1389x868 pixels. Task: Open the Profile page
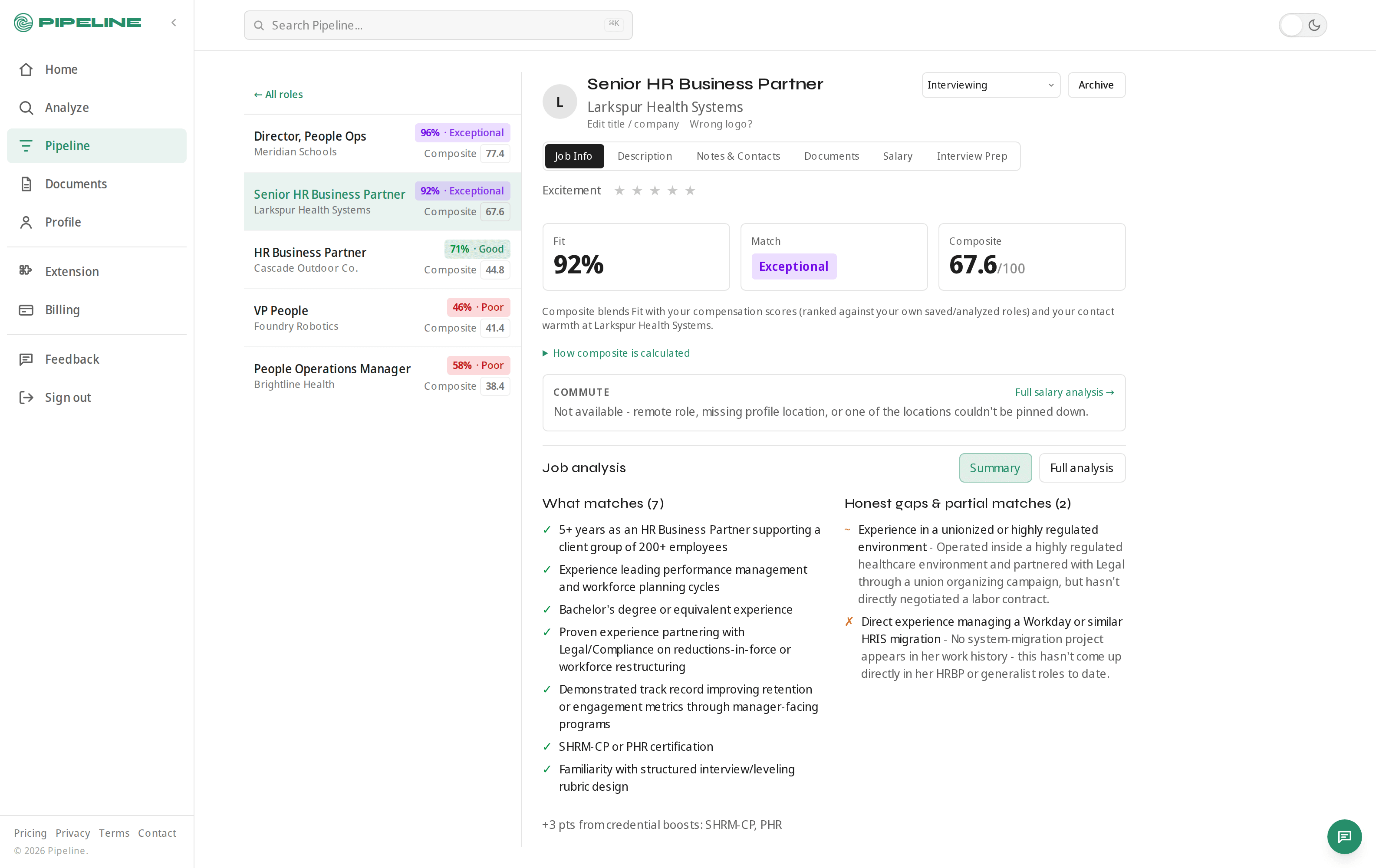(x=96, y=222)
